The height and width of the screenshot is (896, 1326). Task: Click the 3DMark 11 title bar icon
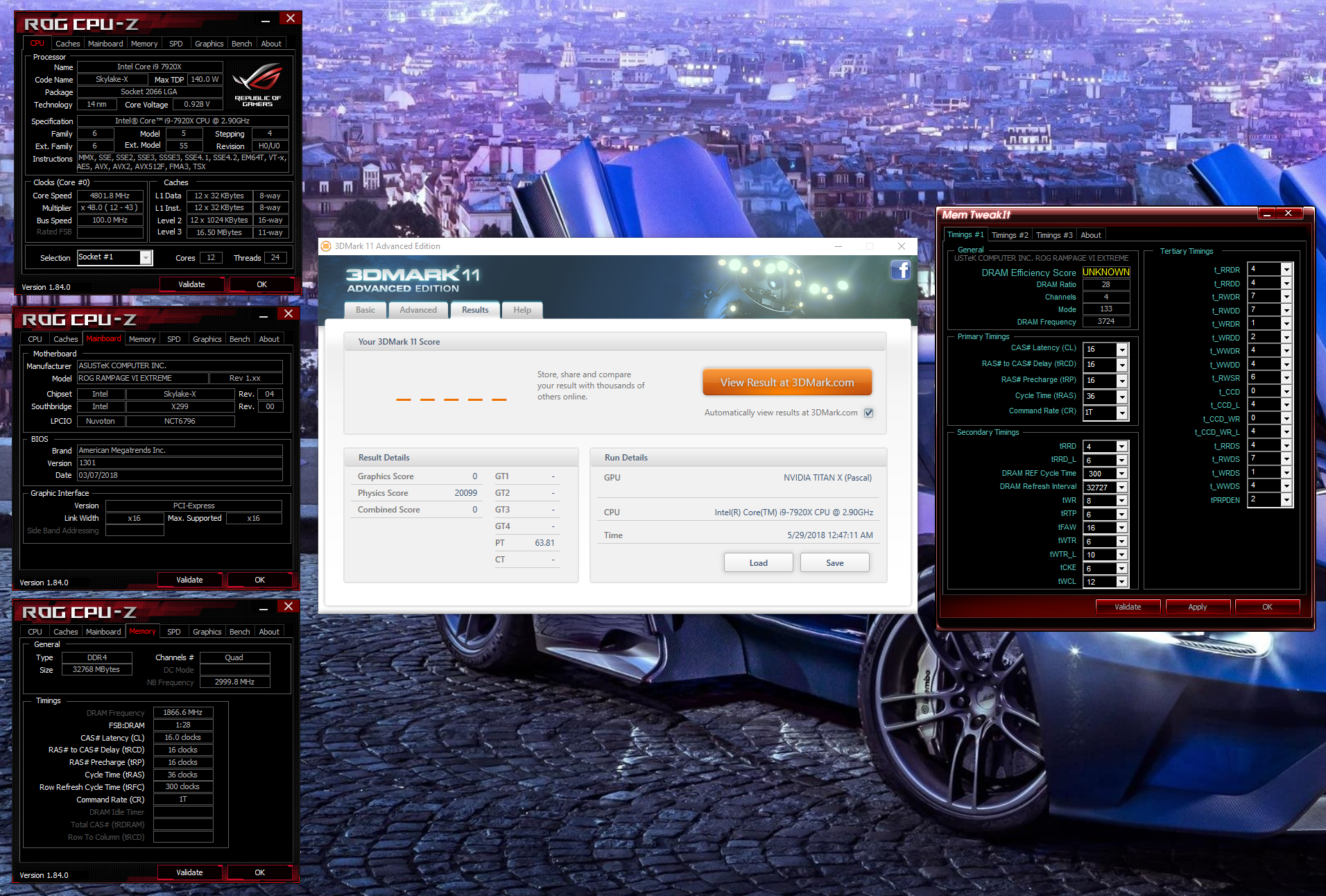click(x=326, y=246)
